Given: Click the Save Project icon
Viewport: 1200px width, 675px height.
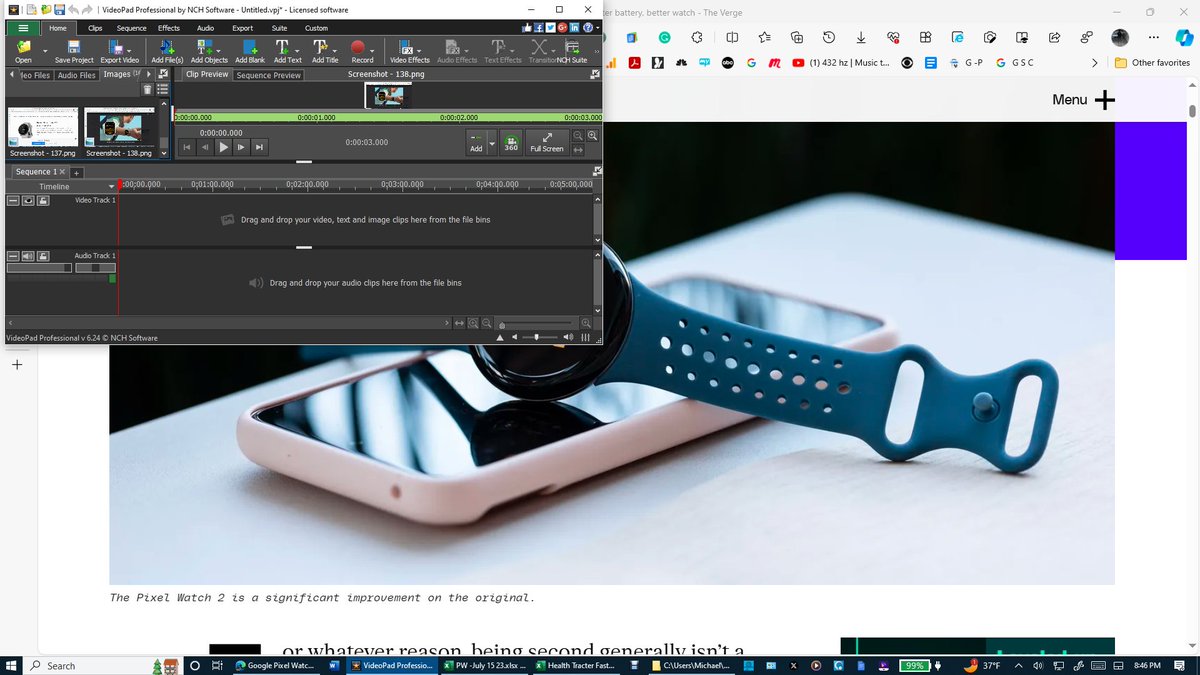Looking at the screenshot, I should coord(74,51).
